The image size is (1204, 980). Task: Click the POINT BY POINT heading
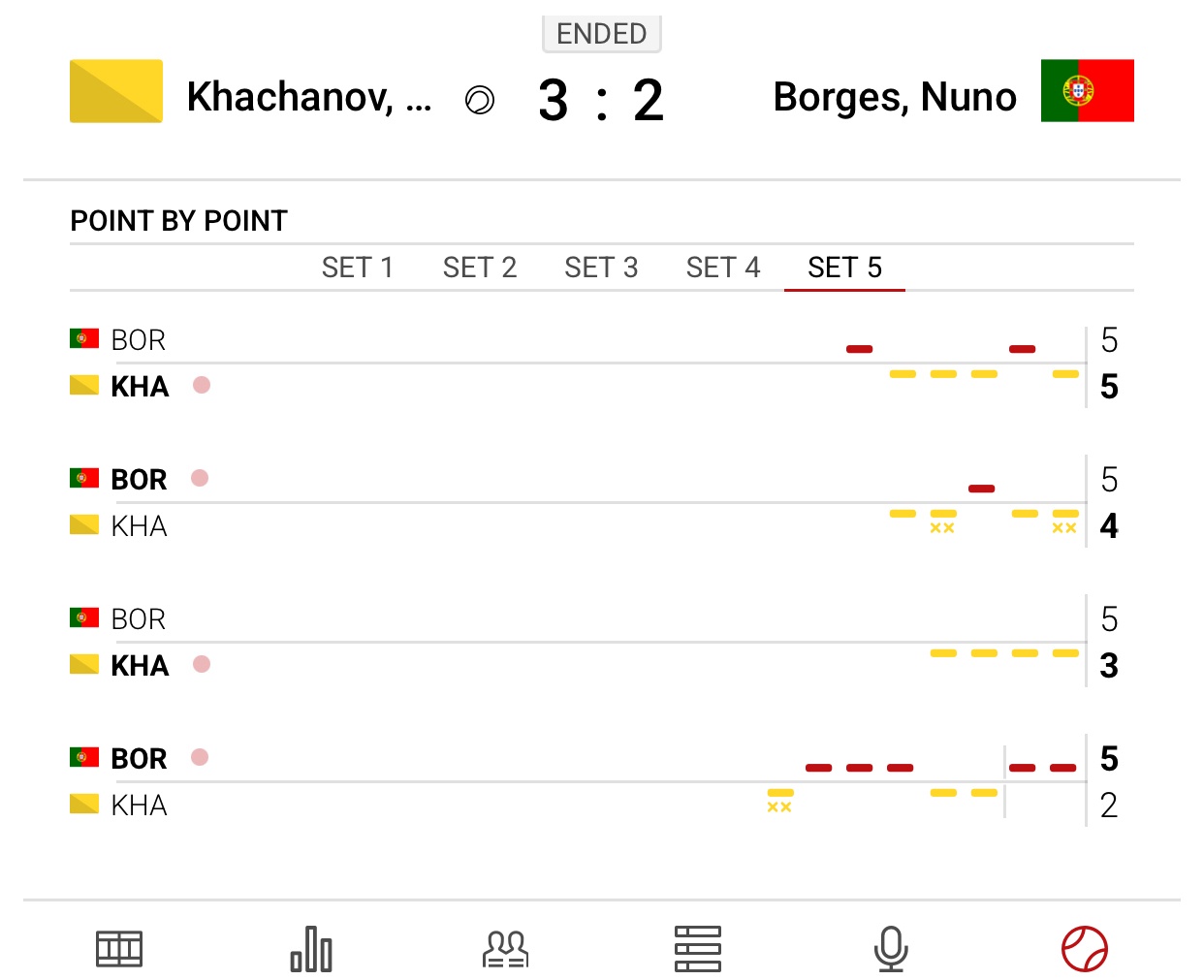(179, 221)
